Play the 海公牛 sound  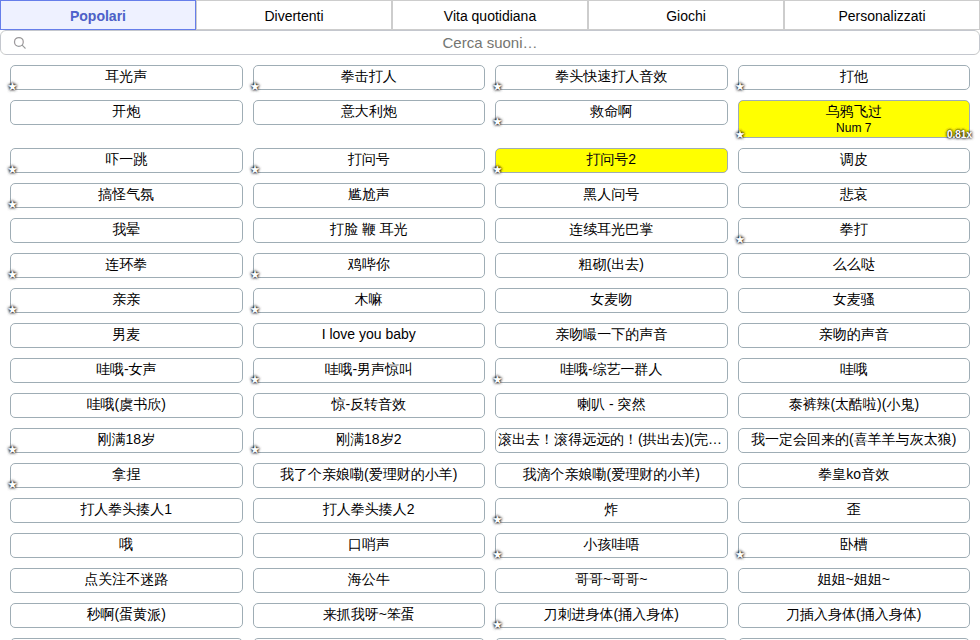click(x=369, y=580)
